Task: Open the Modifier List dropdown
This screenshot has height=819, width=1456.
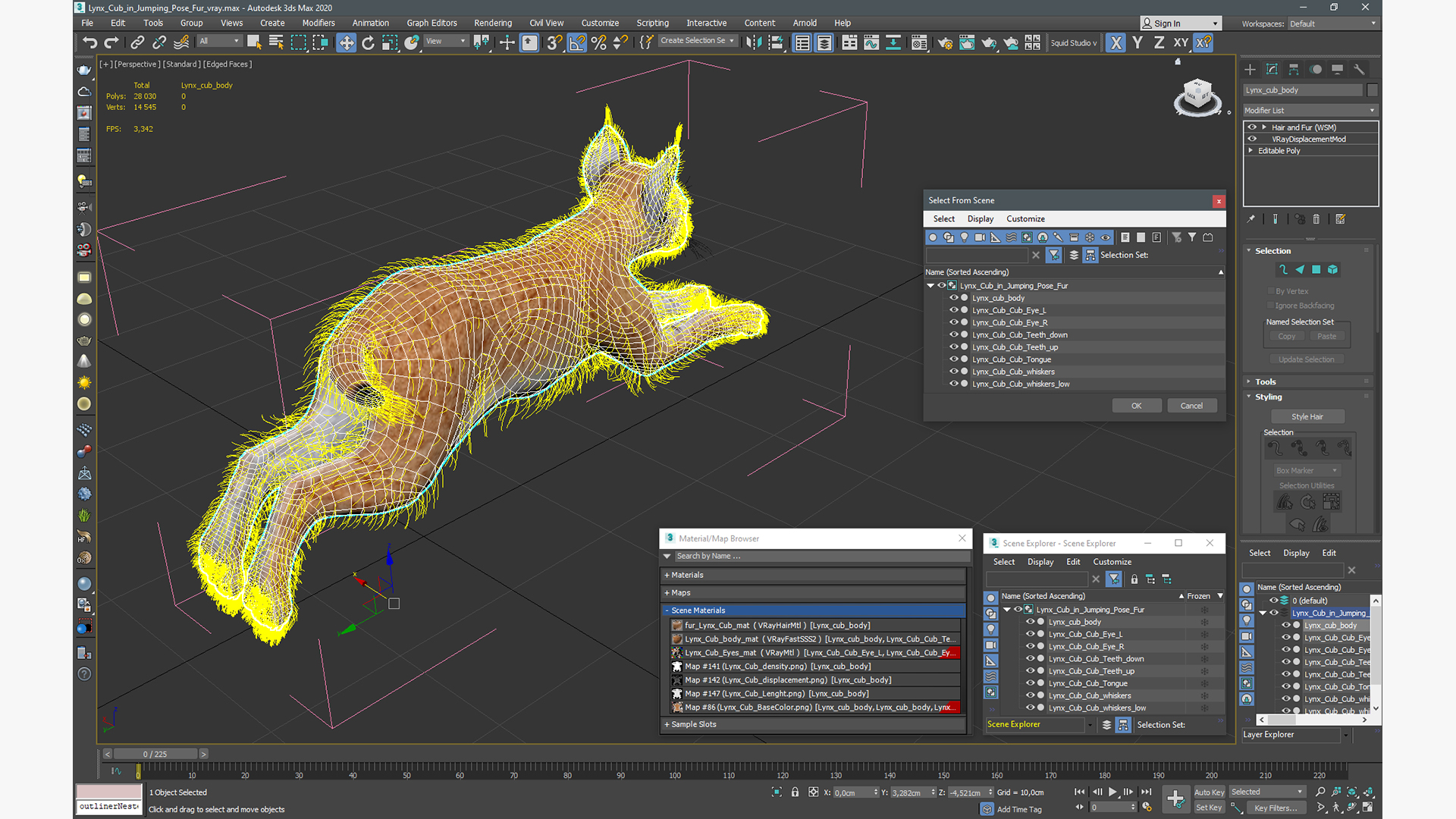Action: 1310,111
